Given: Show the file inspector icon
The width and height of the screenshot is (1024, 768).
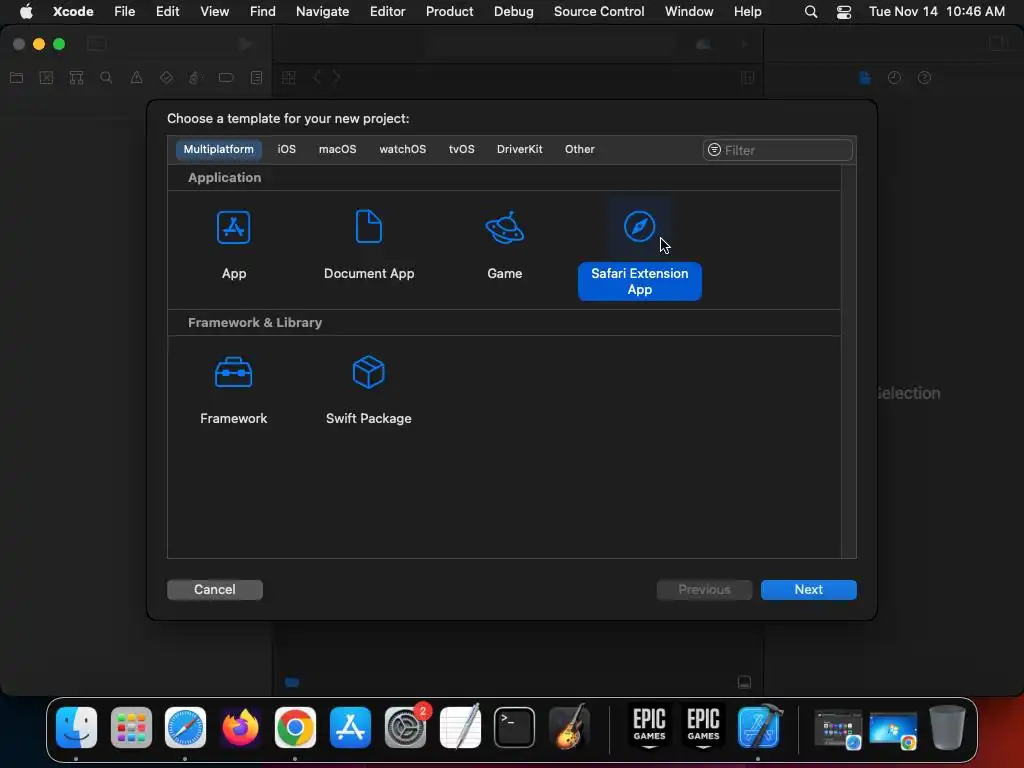Looking at the screenshot, I should click(x=865, y=78).
